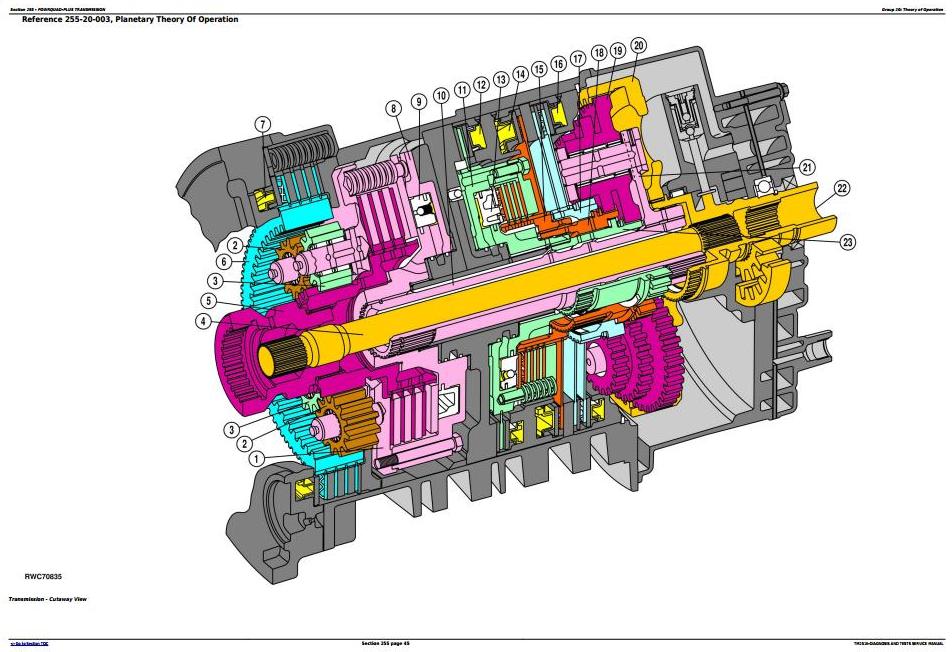Click callout number 18
This screenshot has width=952, height=652.
[x=599, y=53]
